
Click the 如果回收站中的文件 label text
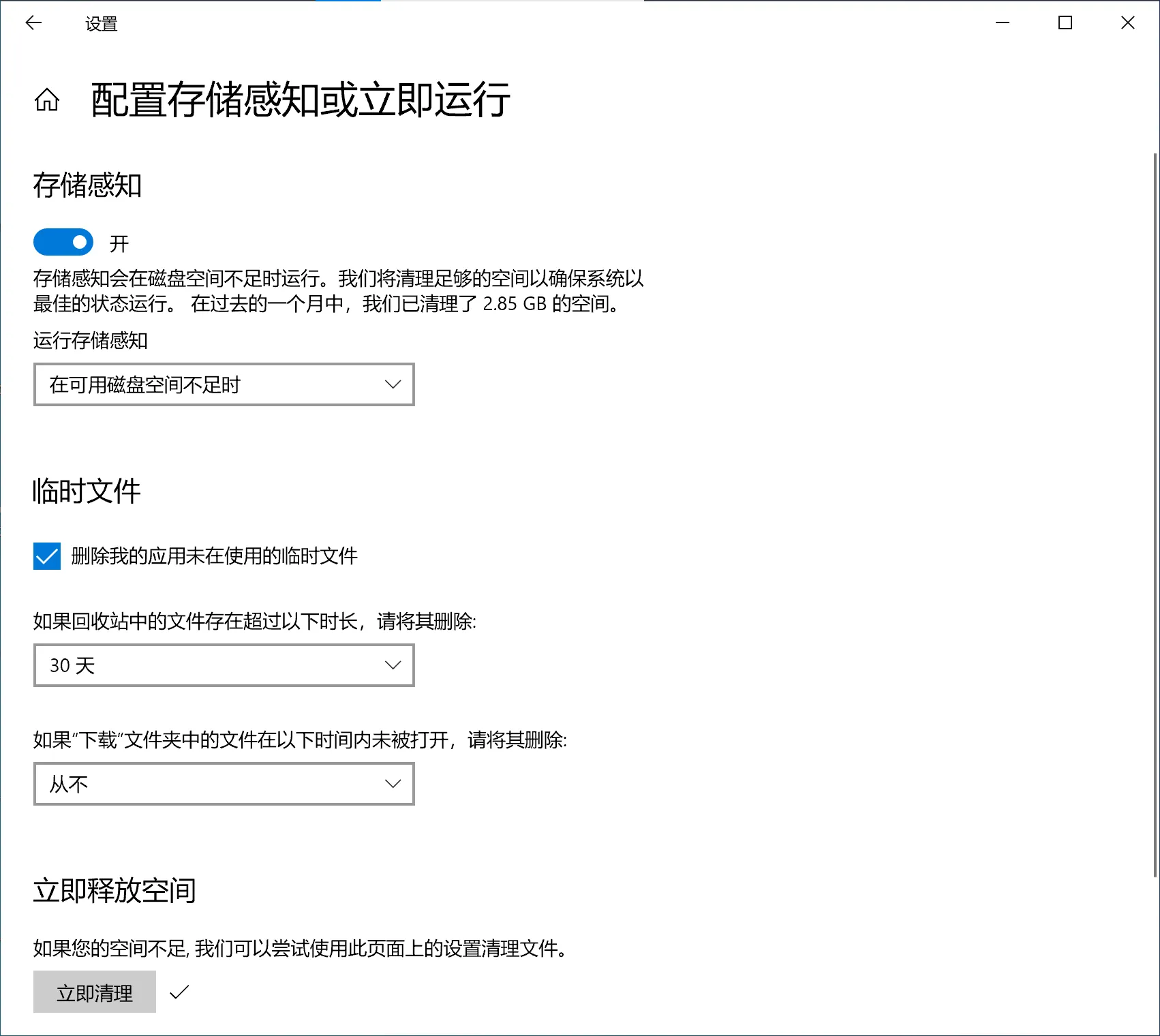point(255,621)
